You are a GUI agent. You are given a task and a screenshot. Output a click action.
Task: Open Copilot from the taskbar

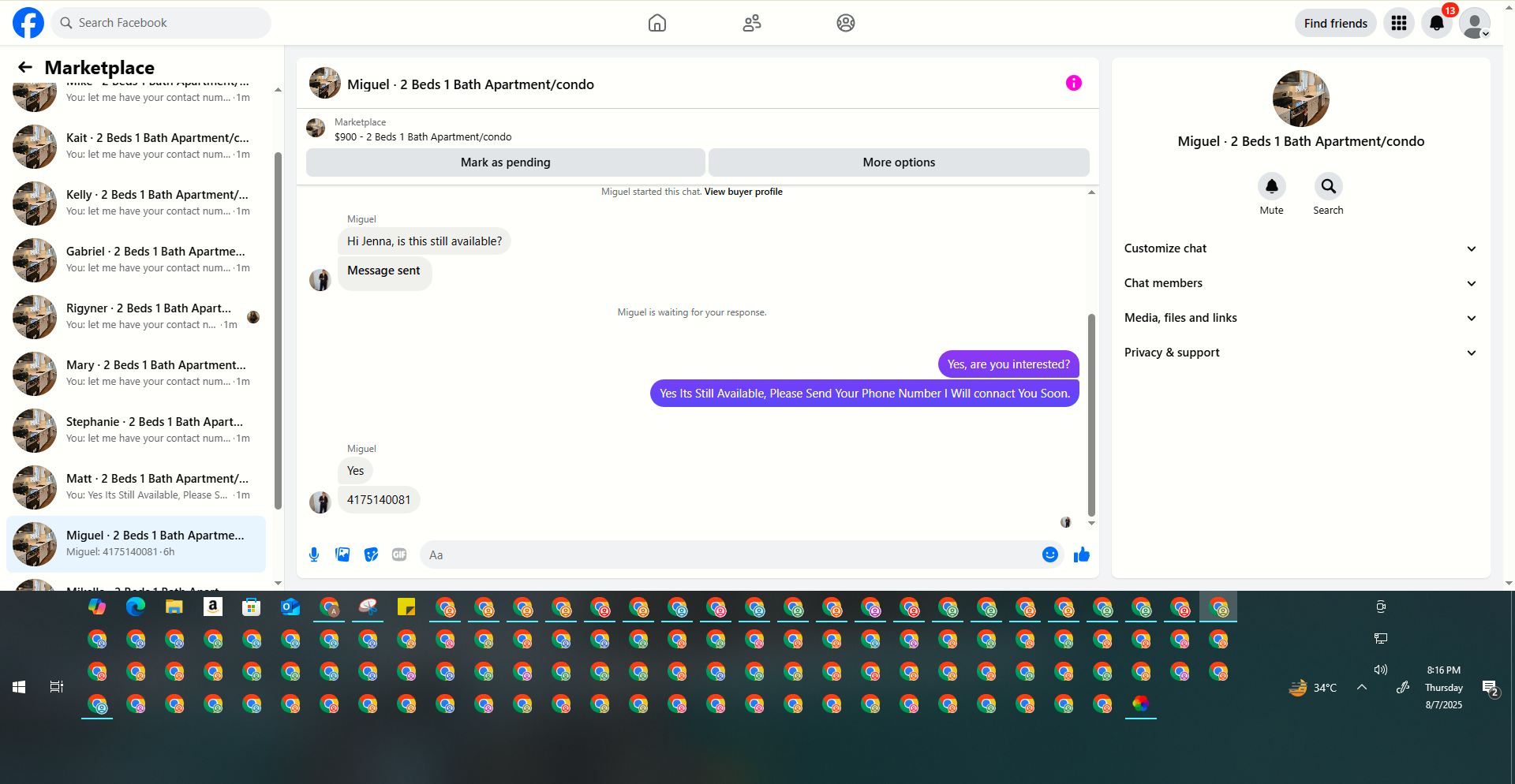[x=97, y=607]
